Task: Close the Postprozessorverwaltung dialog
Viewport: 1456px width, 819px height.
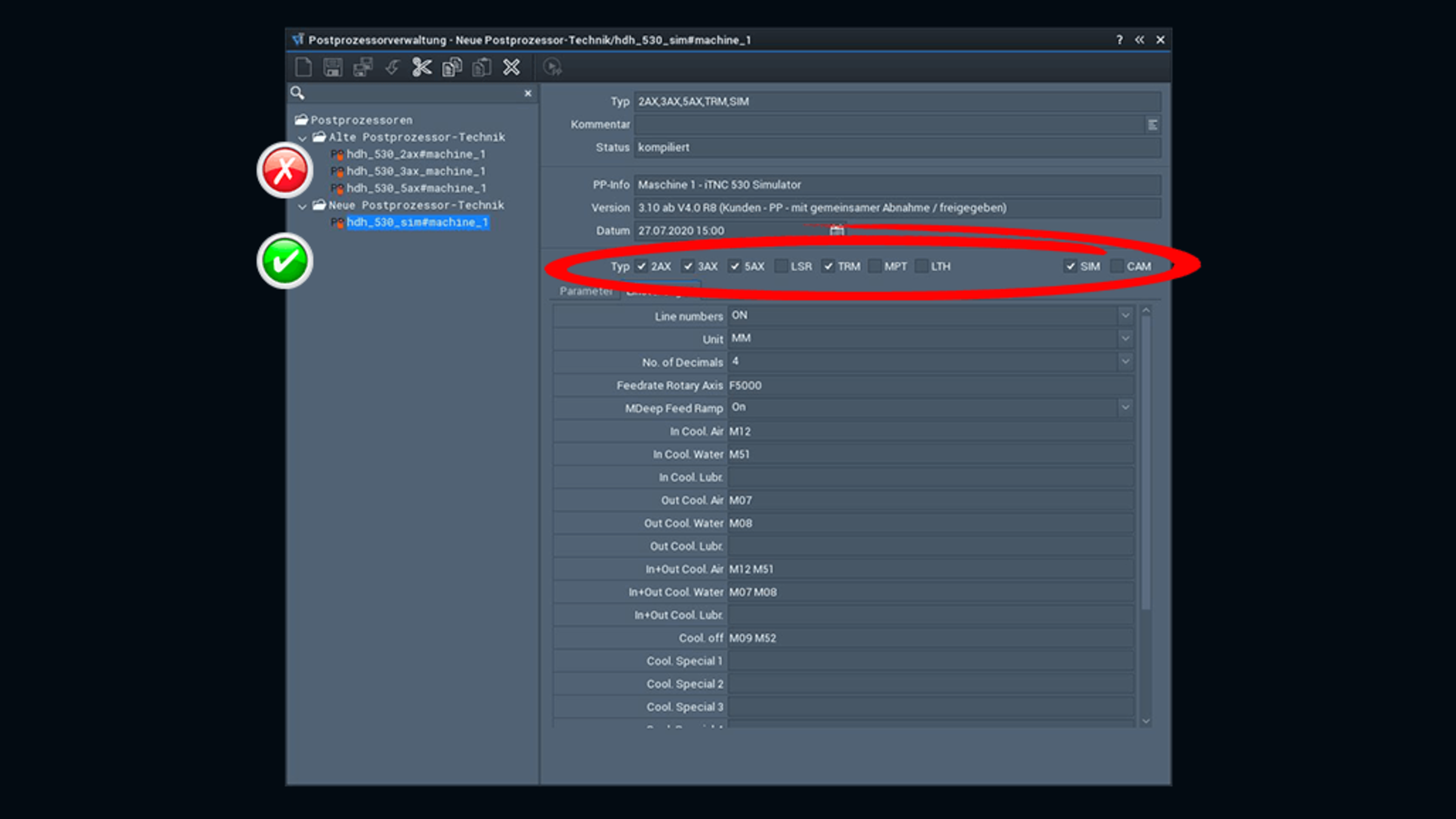Action: [1160, 40]
